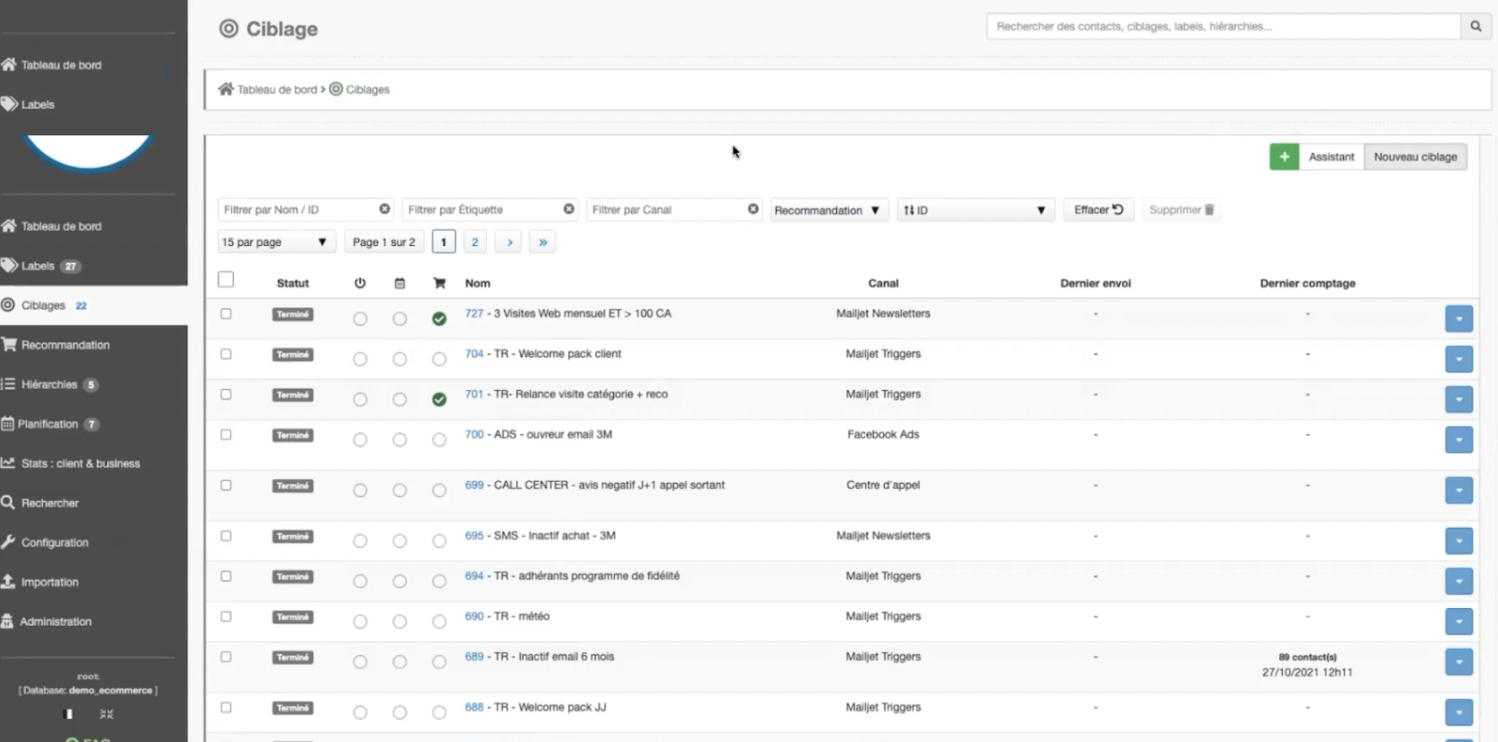
Task: Click the 89 contact(s) count text
Action: tap(1307, 657)
